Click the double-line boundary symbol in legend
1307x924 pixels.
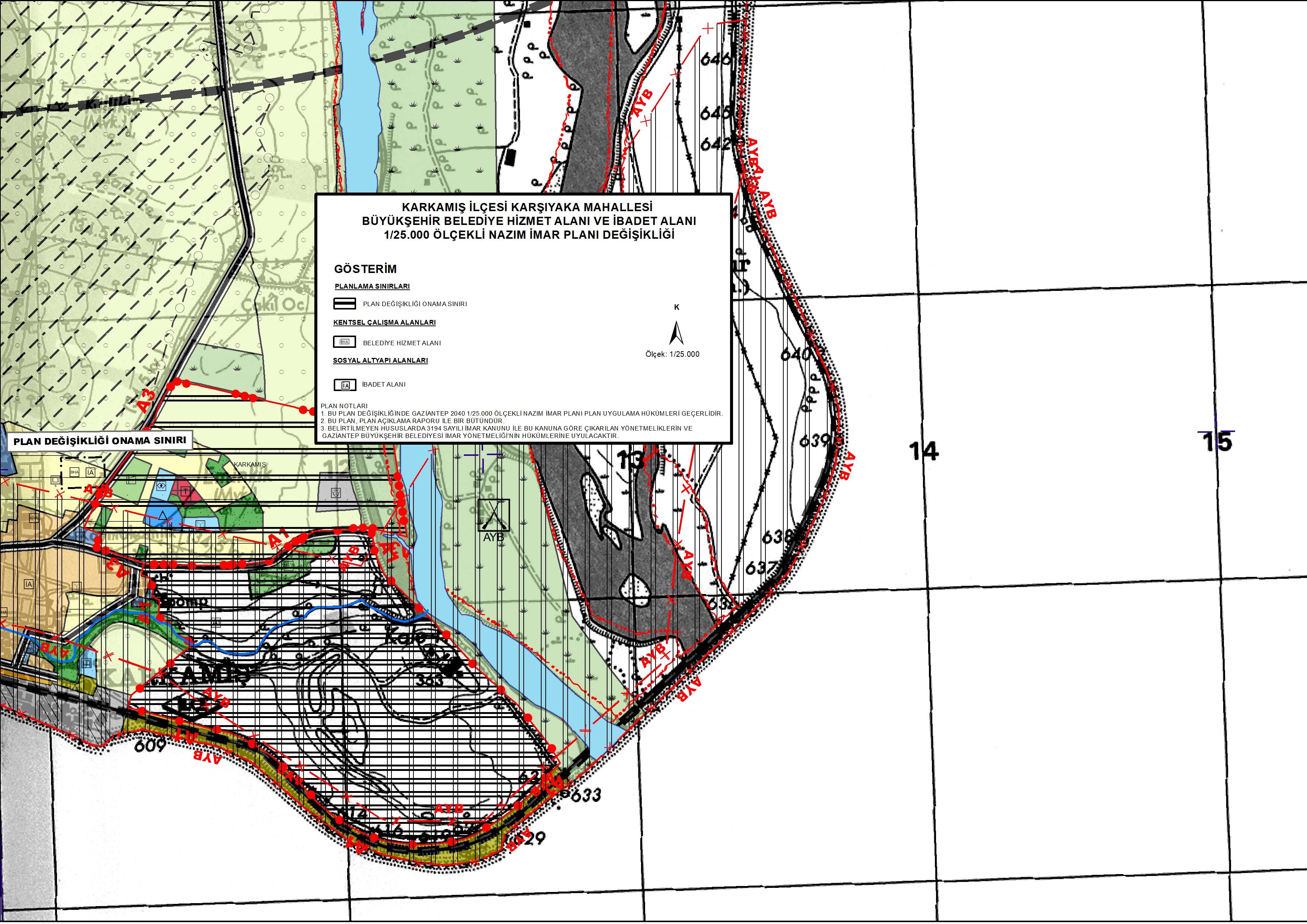coord(345,304)
